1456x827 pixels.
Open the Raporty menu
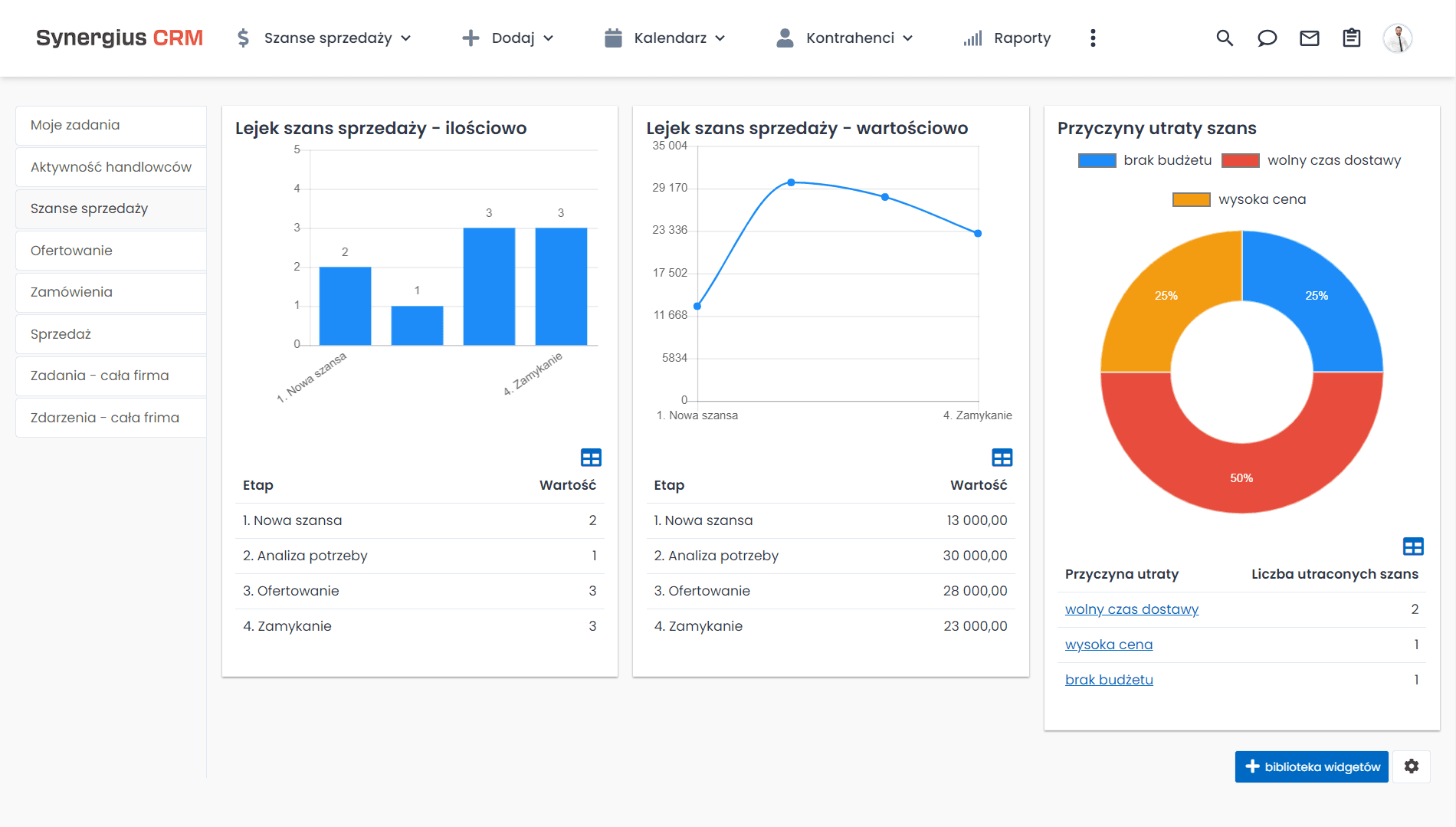1021,38
